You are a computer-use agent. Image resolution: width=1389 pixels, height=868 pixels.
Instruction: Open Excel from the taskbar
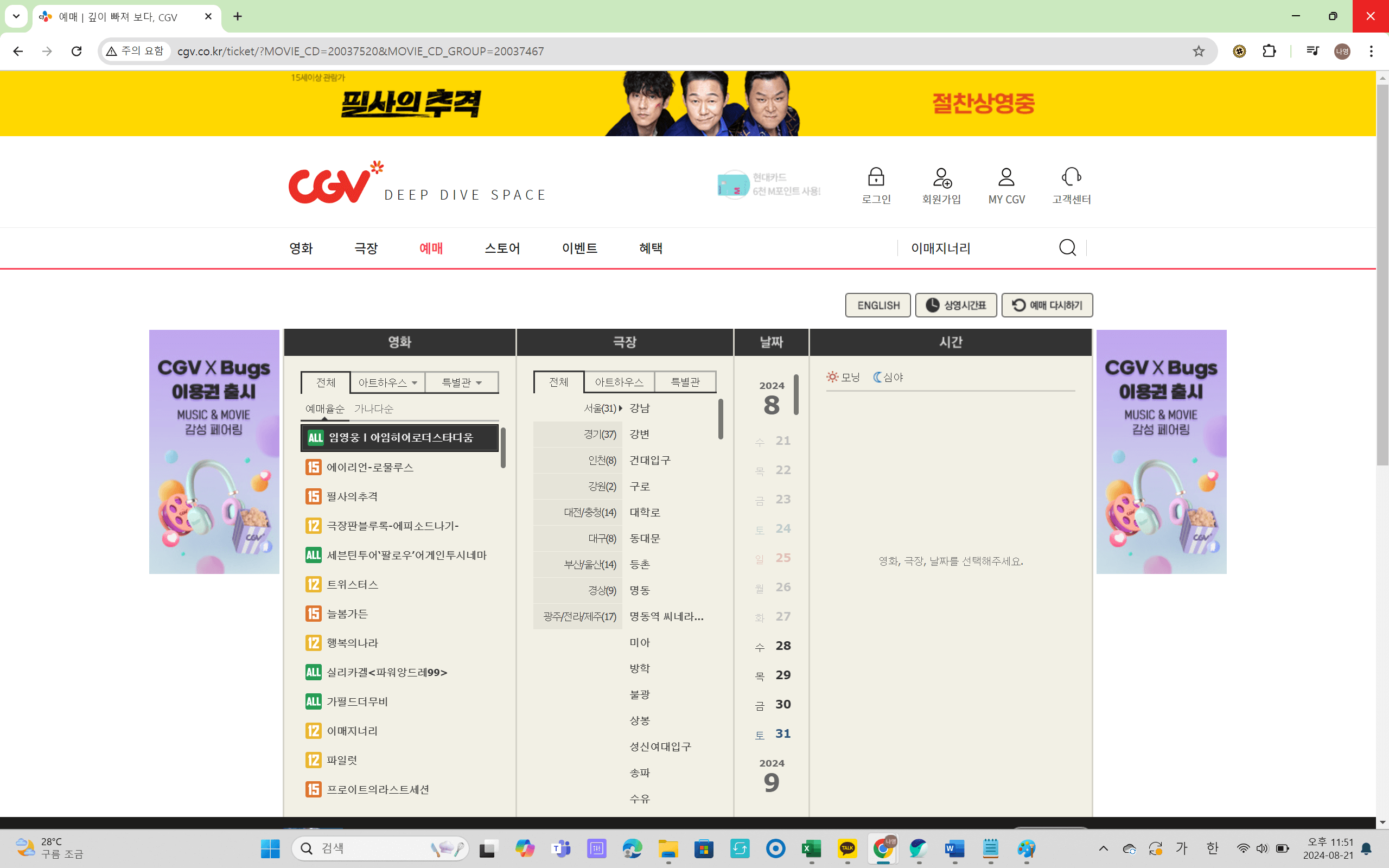tap(812, 848)
